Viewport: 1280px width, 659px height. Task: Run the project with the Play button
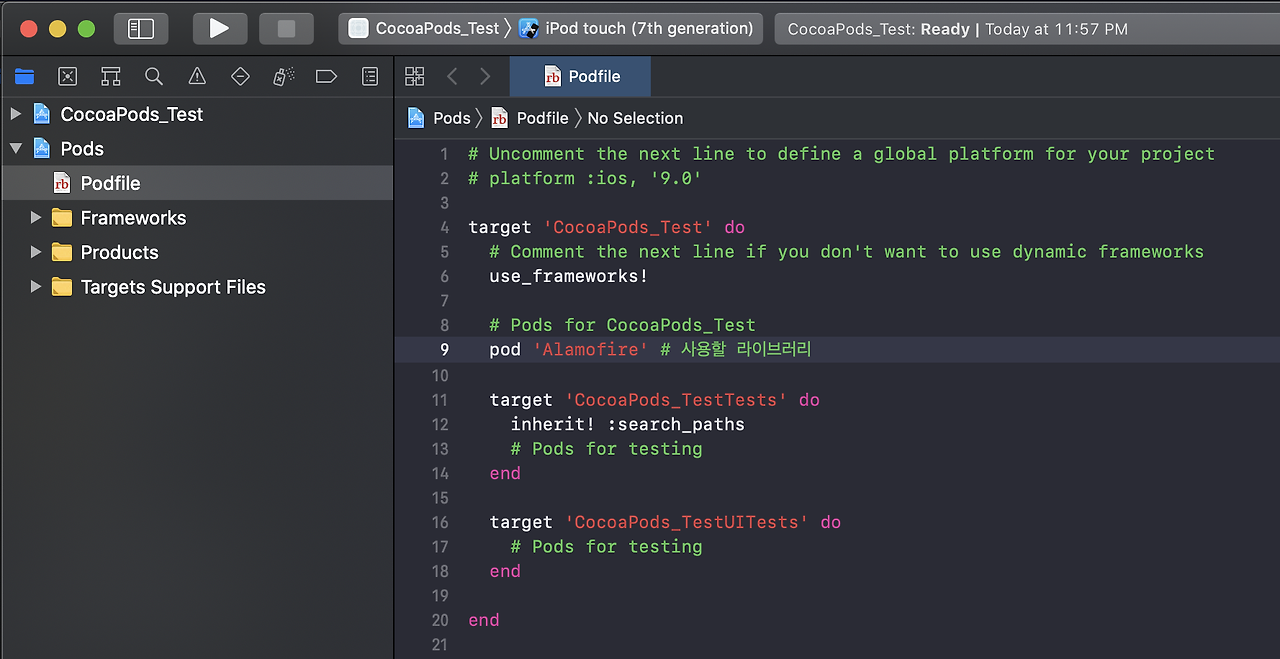tap(219, 28)
